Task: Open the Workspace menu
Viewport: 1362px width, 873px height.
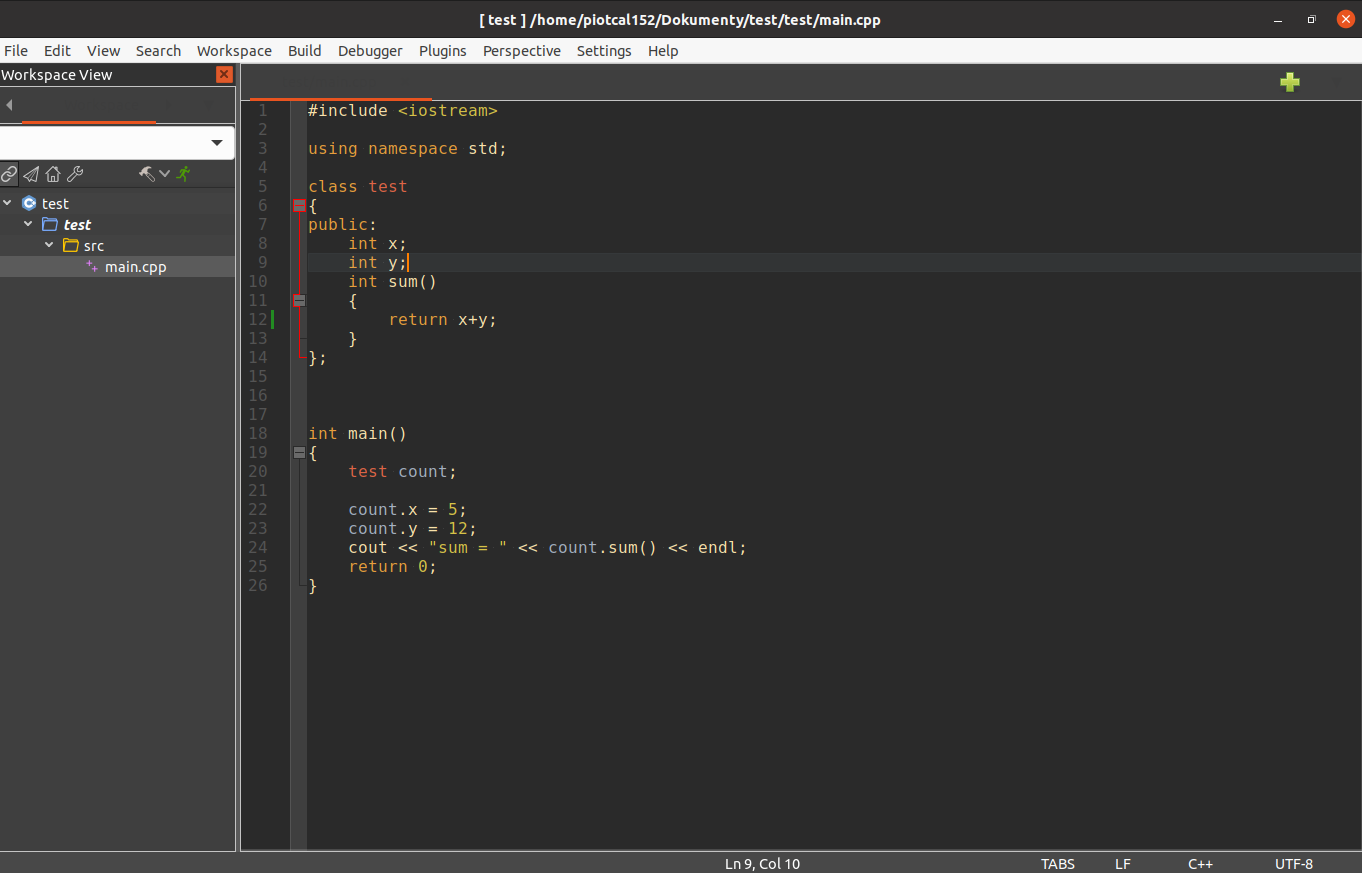Action: (x=234, y=51)
